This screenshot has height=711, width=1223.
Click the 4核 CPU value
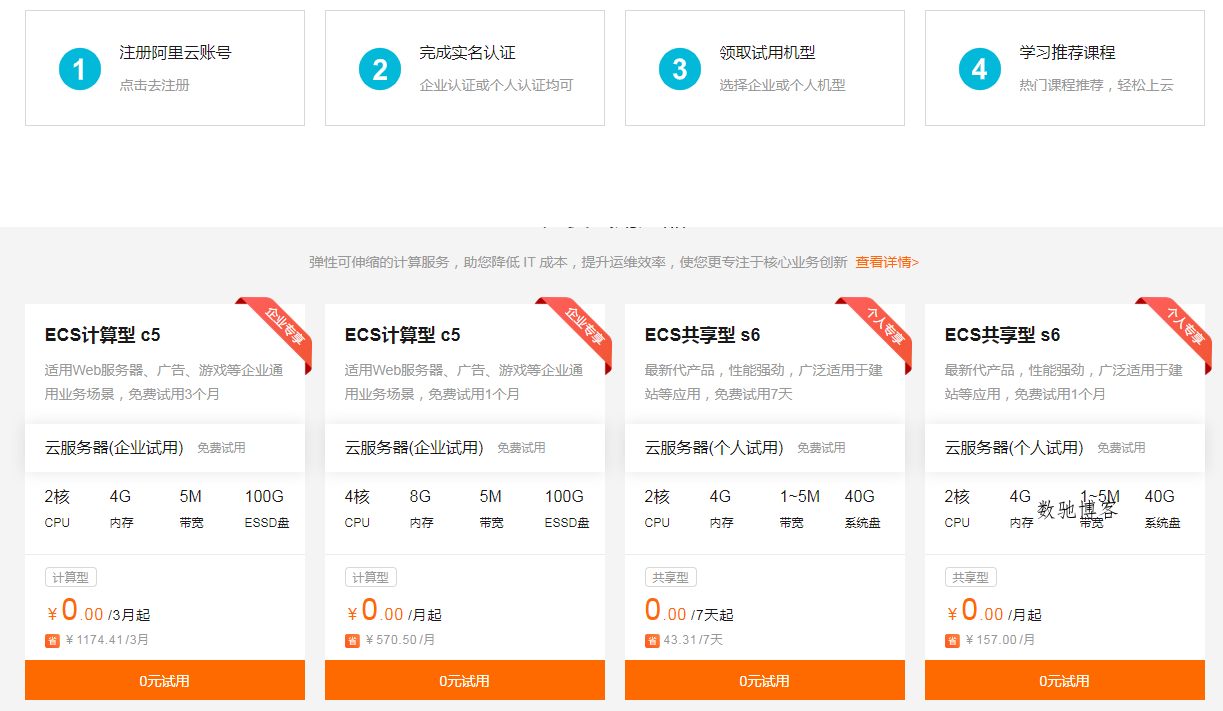click(357, 496)
